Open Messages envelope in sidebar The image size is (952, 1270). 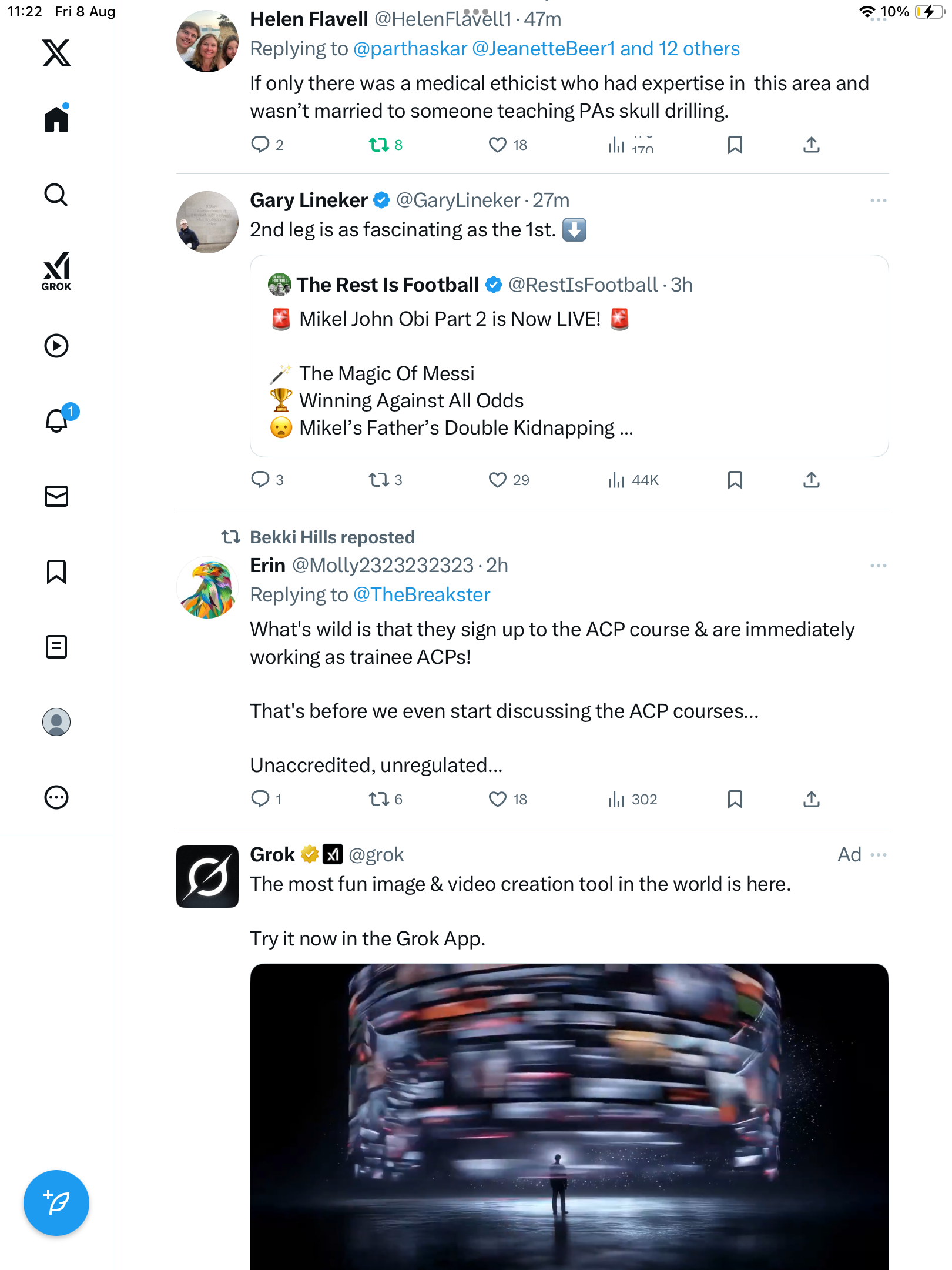click(x=56, y=496)
